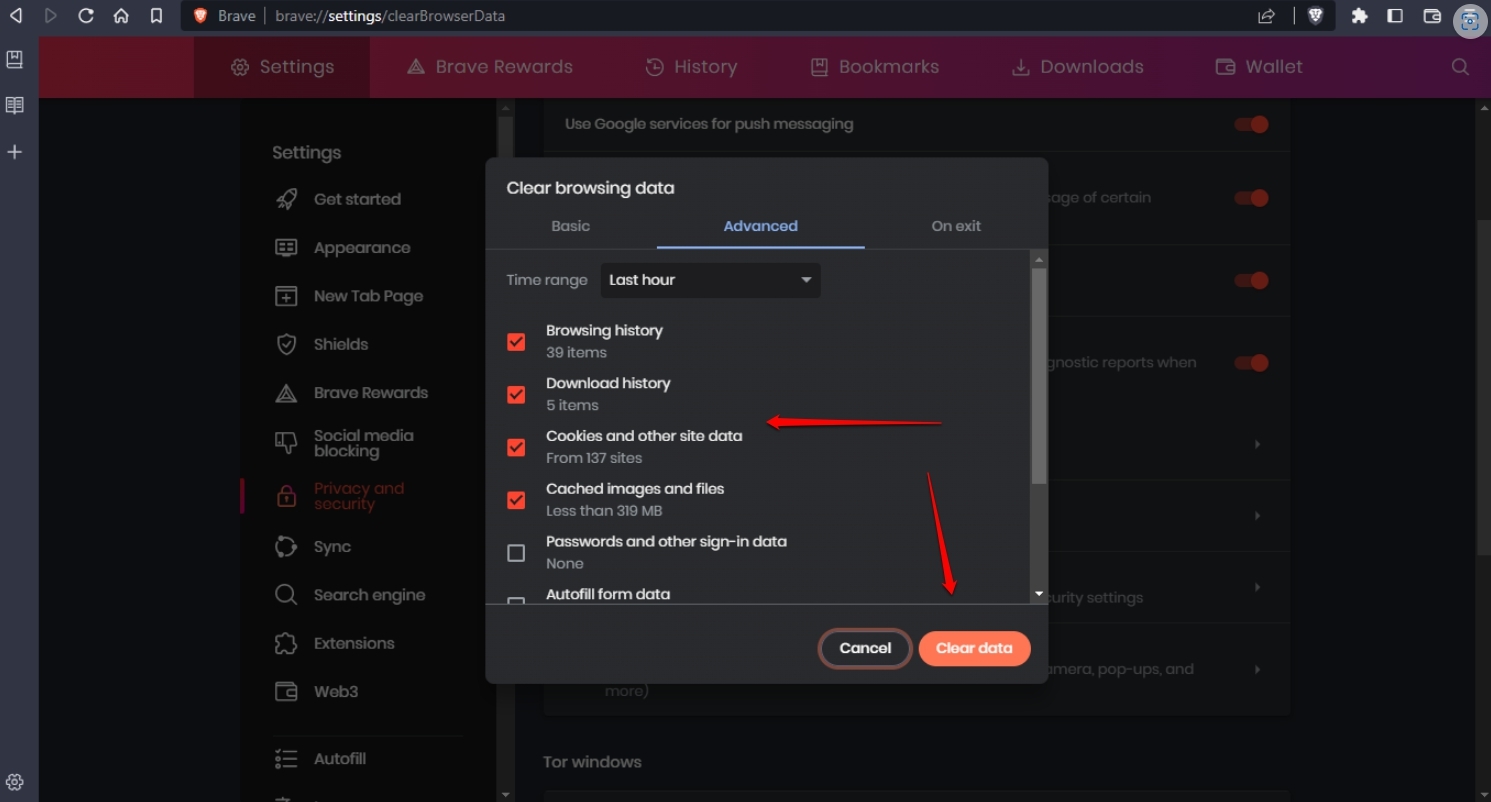Viewport: 1491px width, 802px height.
Task: Open Search engine settings section
Action: click(369, 595)
